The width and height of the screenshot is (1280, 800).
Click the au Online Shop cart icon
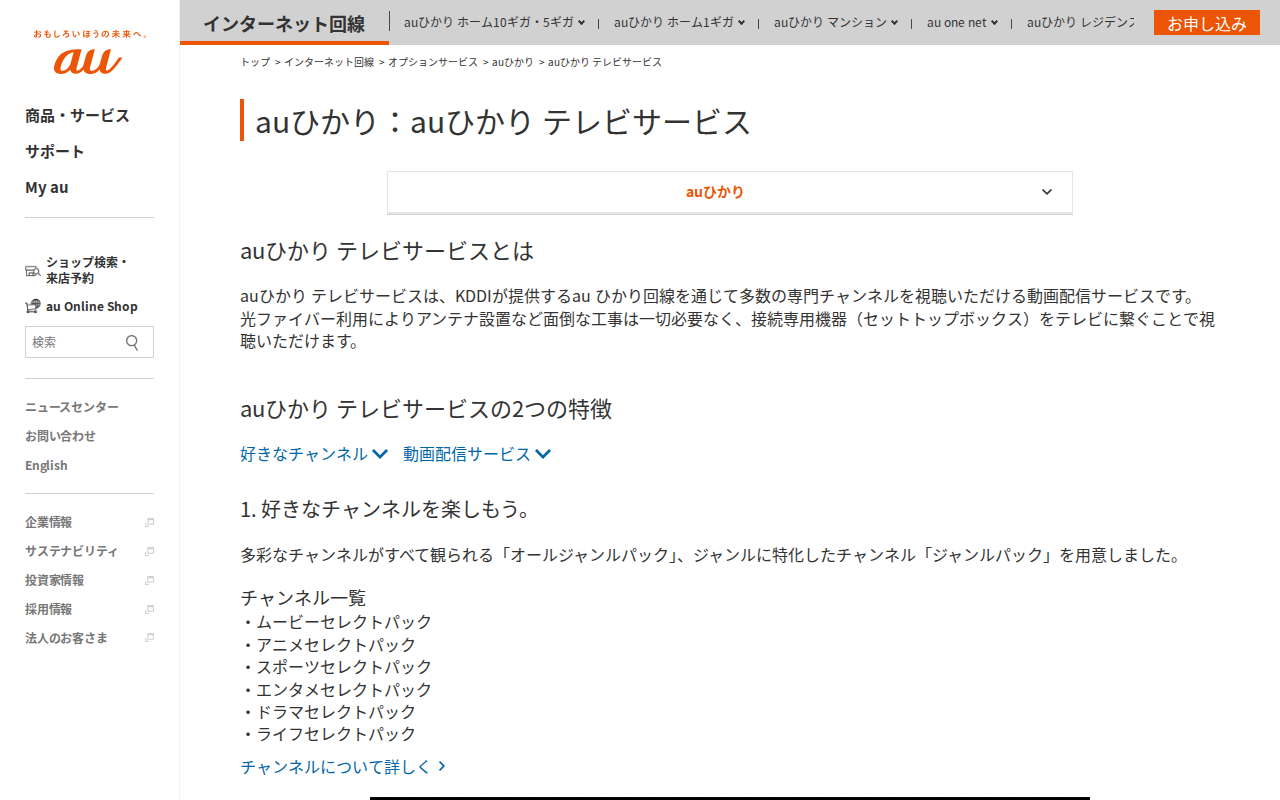point(33,306)
